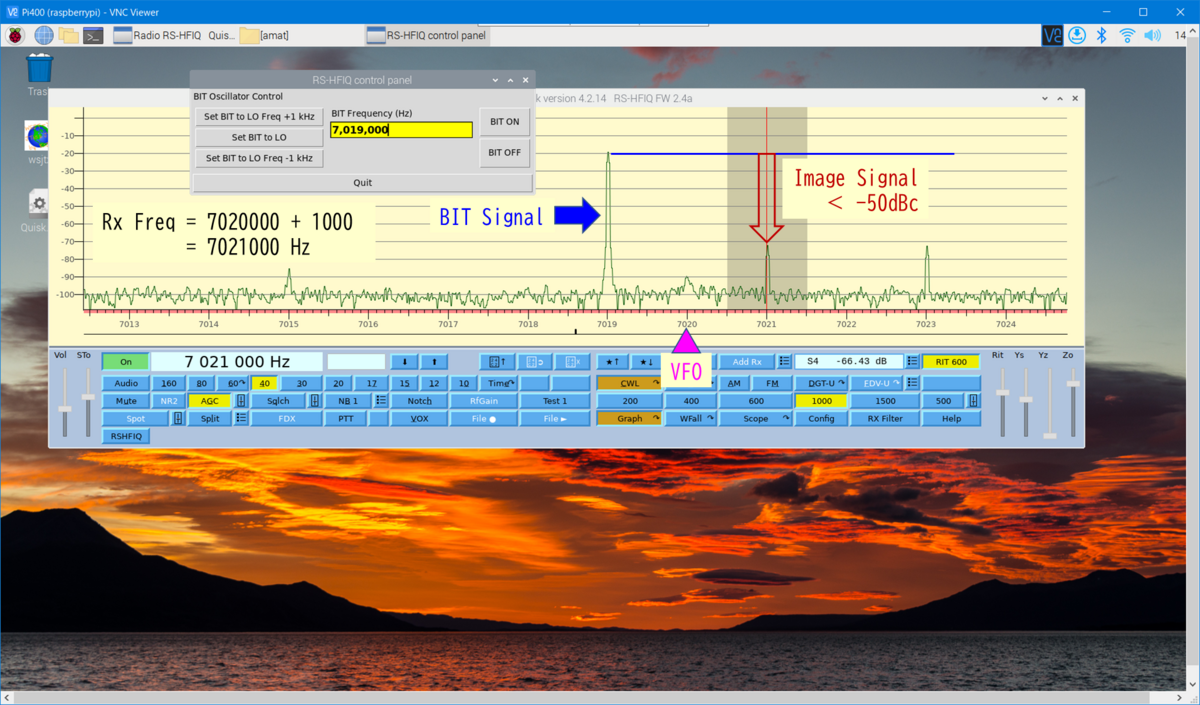Launch the terminal from the taskbar
Image resolution: width=1200 pixels, height=705 pixels.
pos(93,36)
